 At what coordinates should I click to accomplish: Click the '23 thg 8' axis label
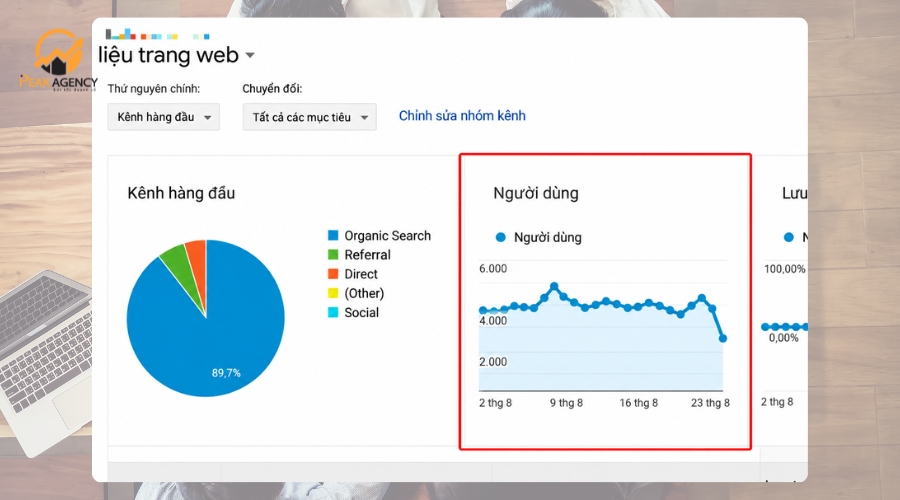[x=711, y=403]
